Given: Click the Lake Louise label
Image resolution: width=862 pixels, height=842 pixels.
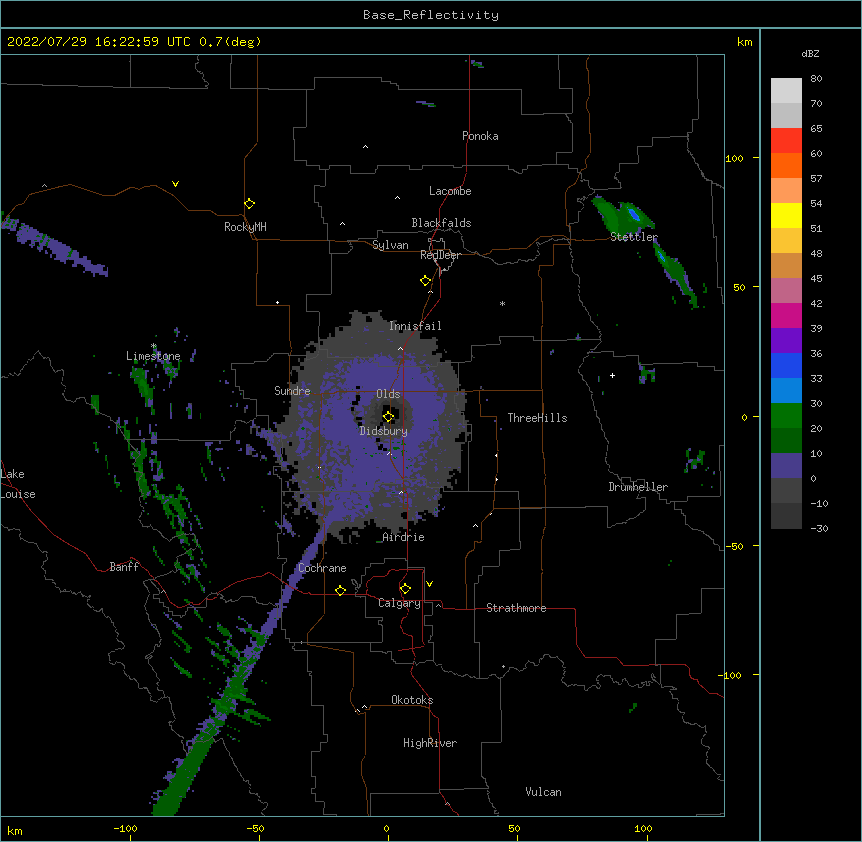Looking at the screenshot, I should coord(17,484).
